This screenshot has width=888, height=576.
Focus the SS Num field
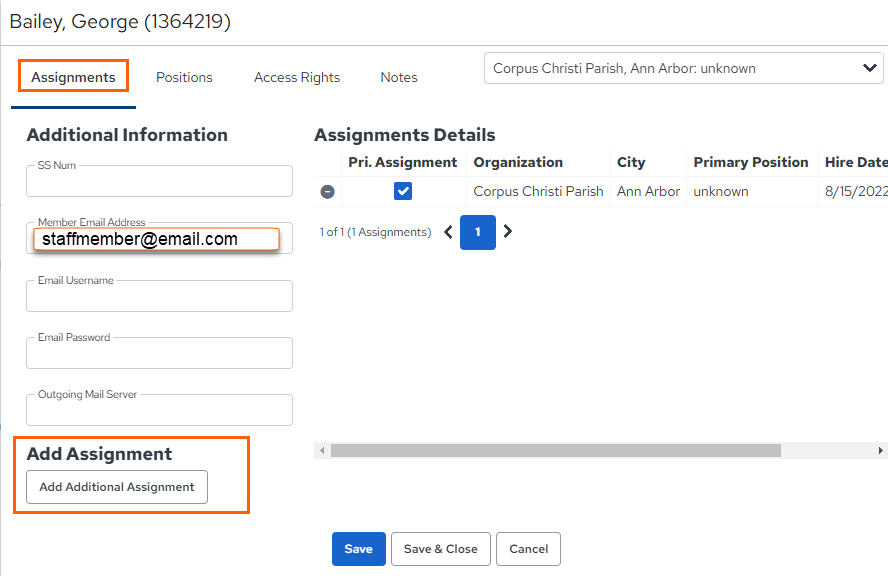click(x=159, y=181)
